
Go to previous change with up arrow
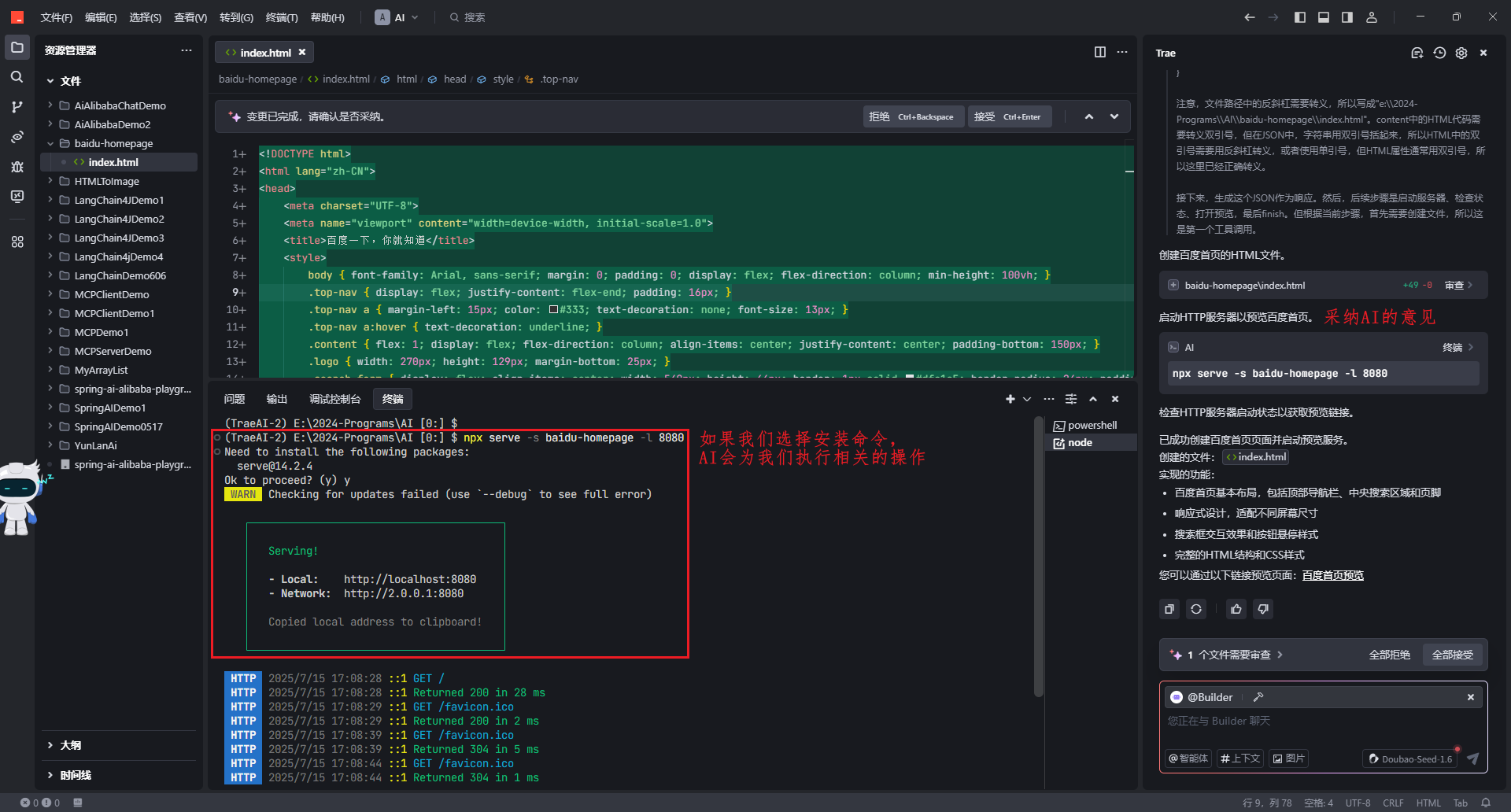[x=1089, y=116]
